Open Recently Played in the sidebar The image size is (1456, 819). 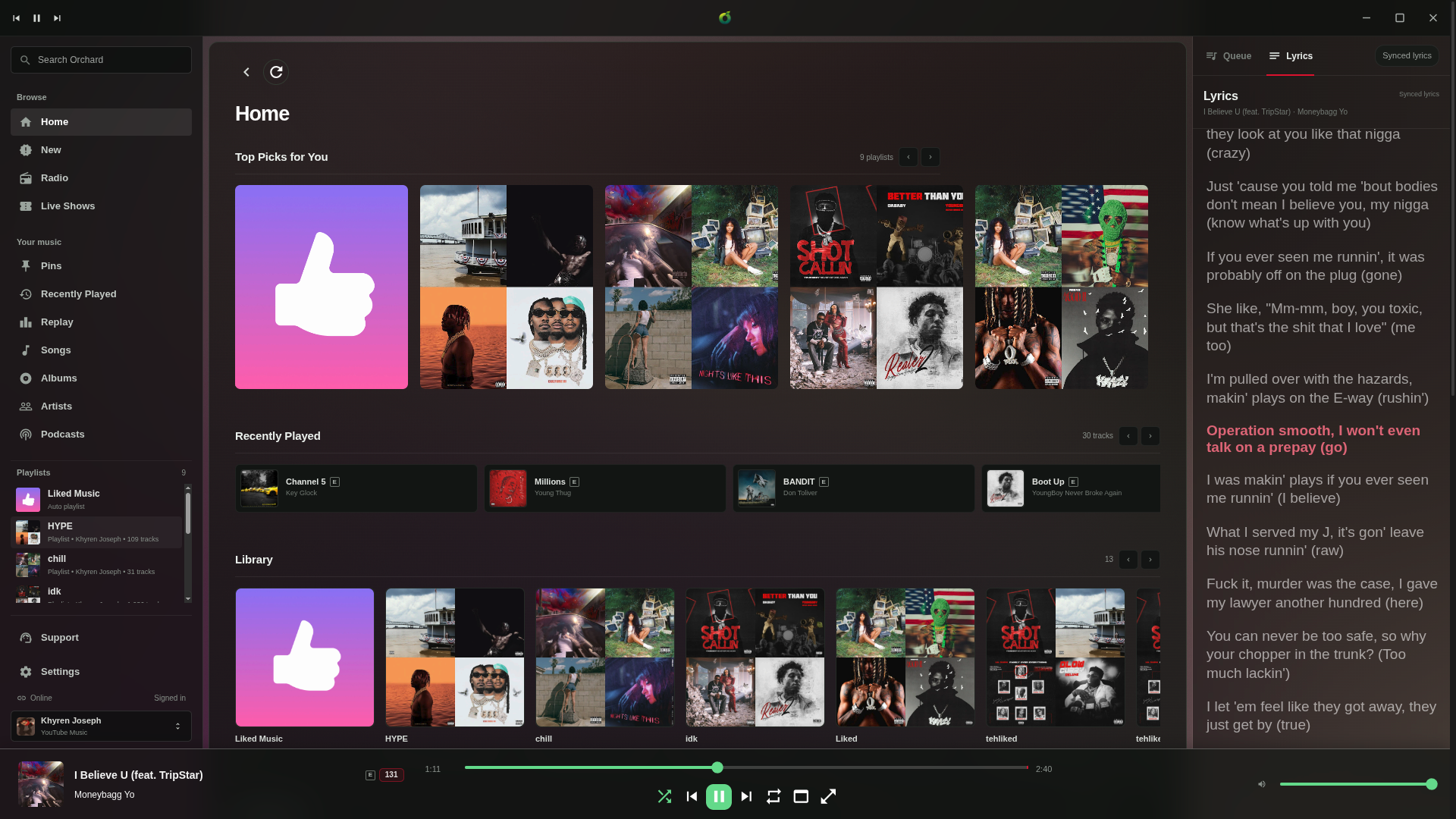pos(101,294)
